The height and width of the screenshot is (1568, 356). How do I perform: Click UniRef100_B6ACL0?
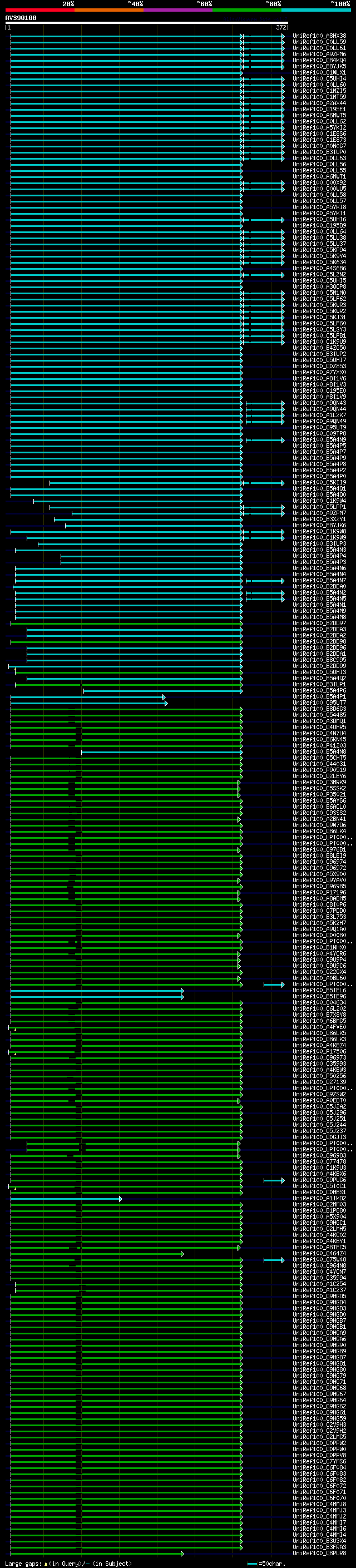[319, 807]
